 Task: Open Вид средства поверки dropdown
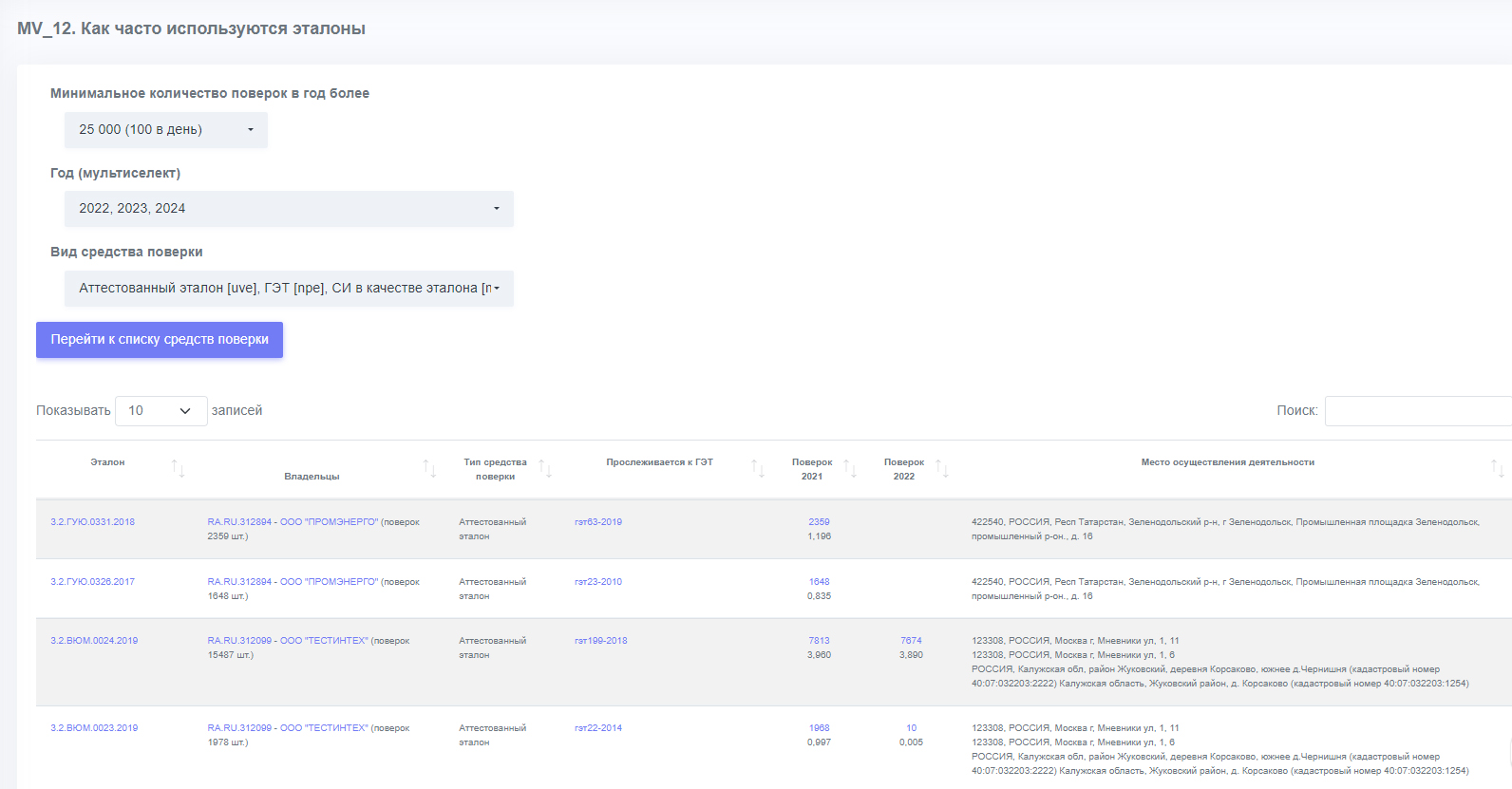[289, 289]
